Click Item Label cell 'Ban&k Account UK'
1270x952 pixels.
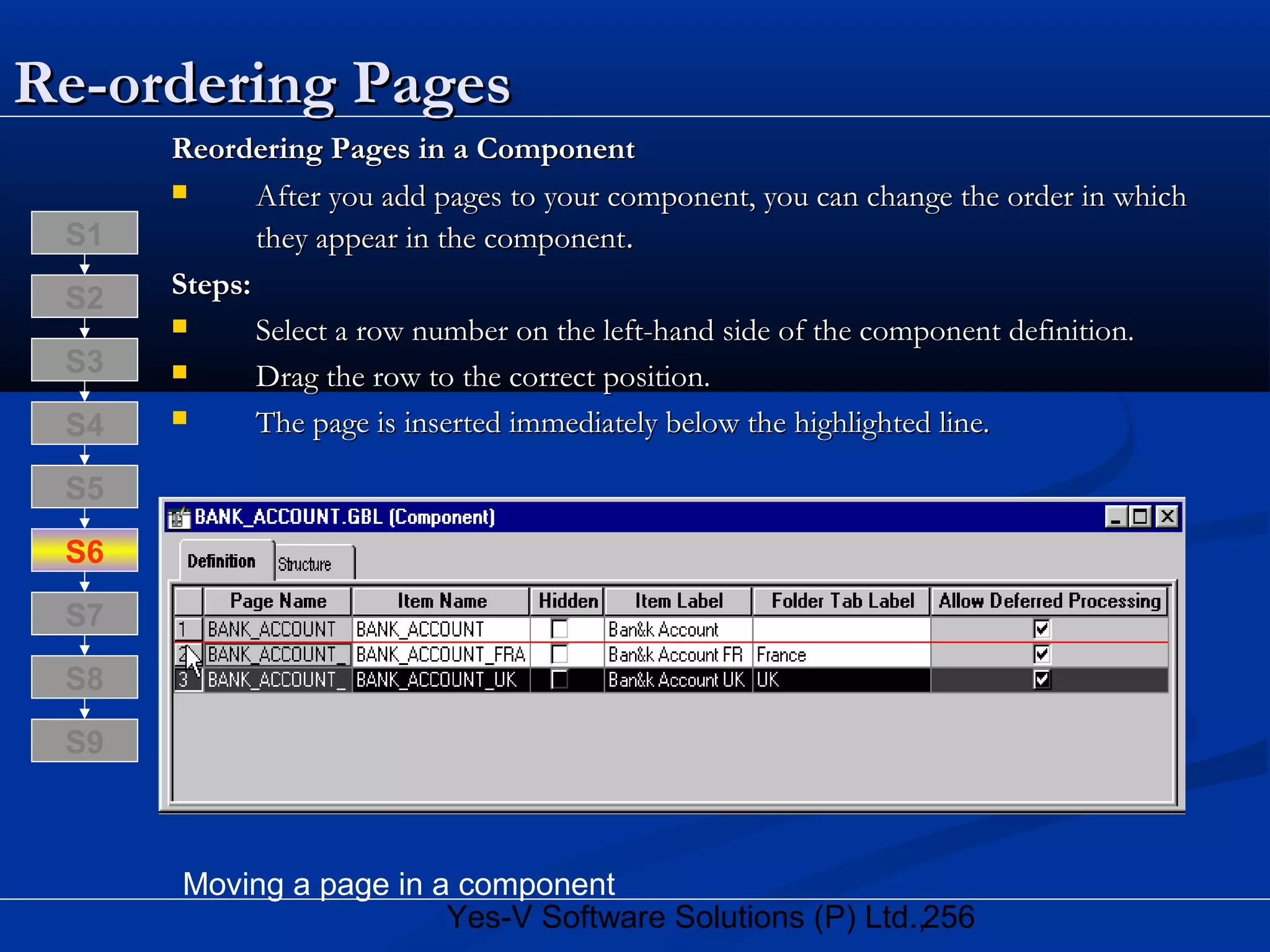point(678,680)
